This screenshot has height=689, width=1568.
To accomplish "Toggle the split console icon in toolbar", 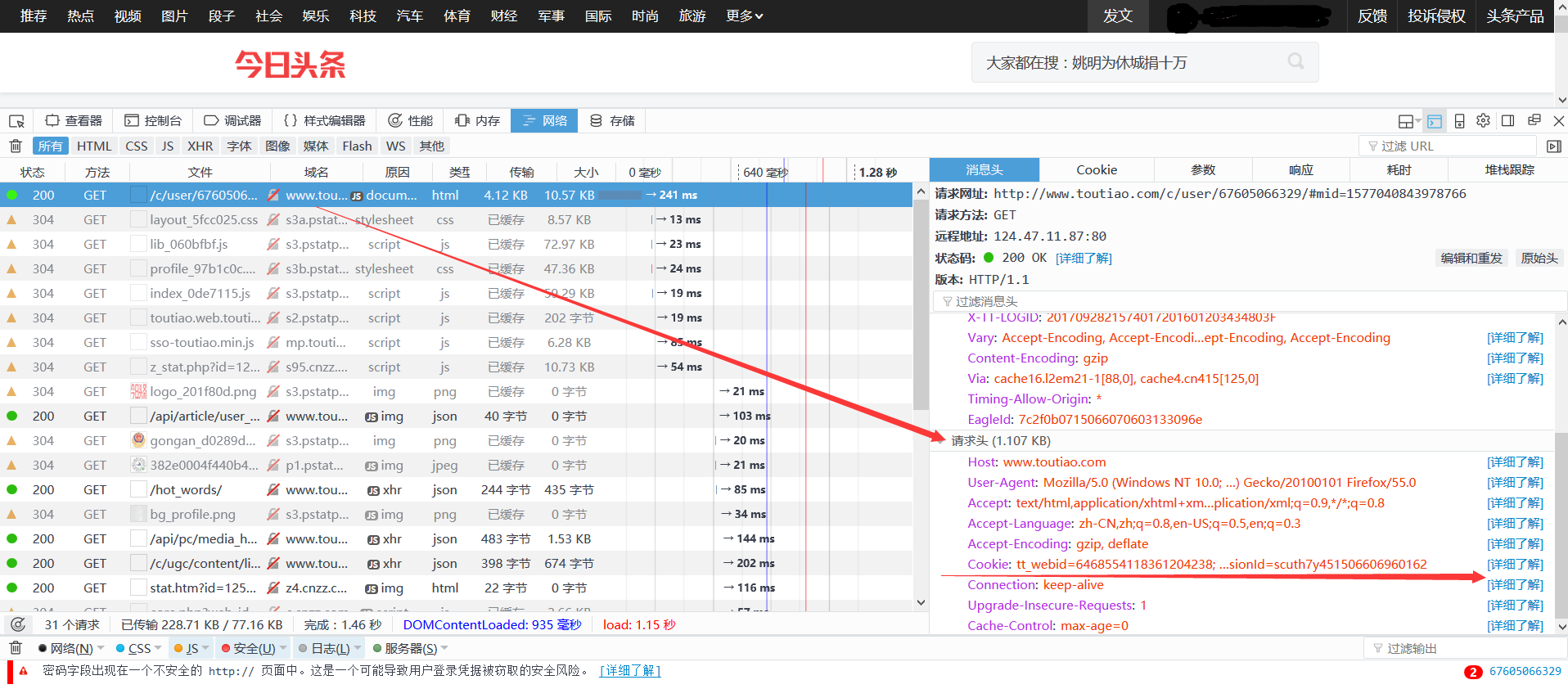I will [1435, 121].
